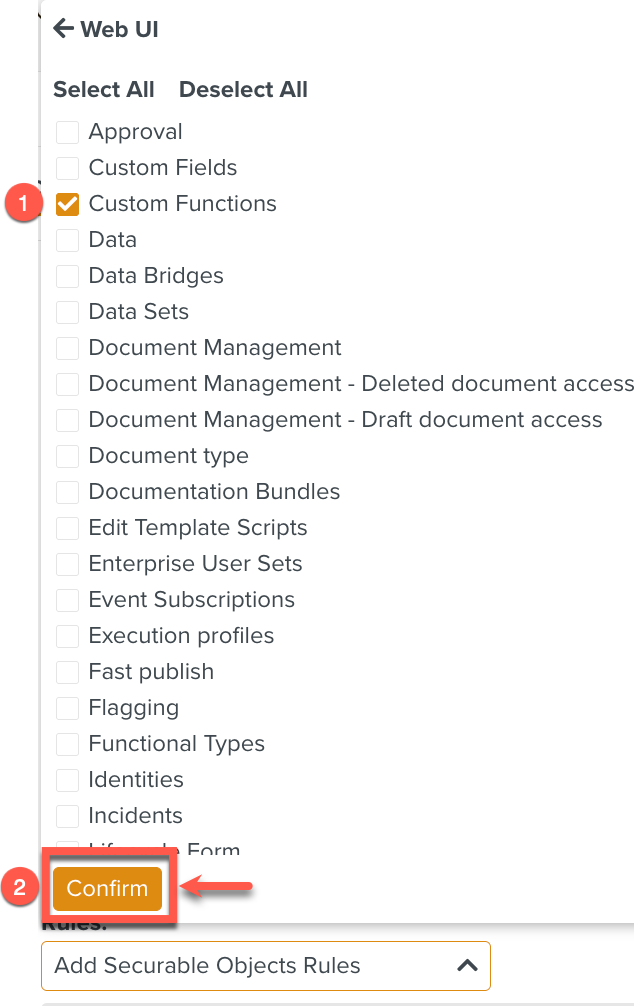634x1006 pixels.
Task: Enable Documentation Bundles
Action: (67, 492)
